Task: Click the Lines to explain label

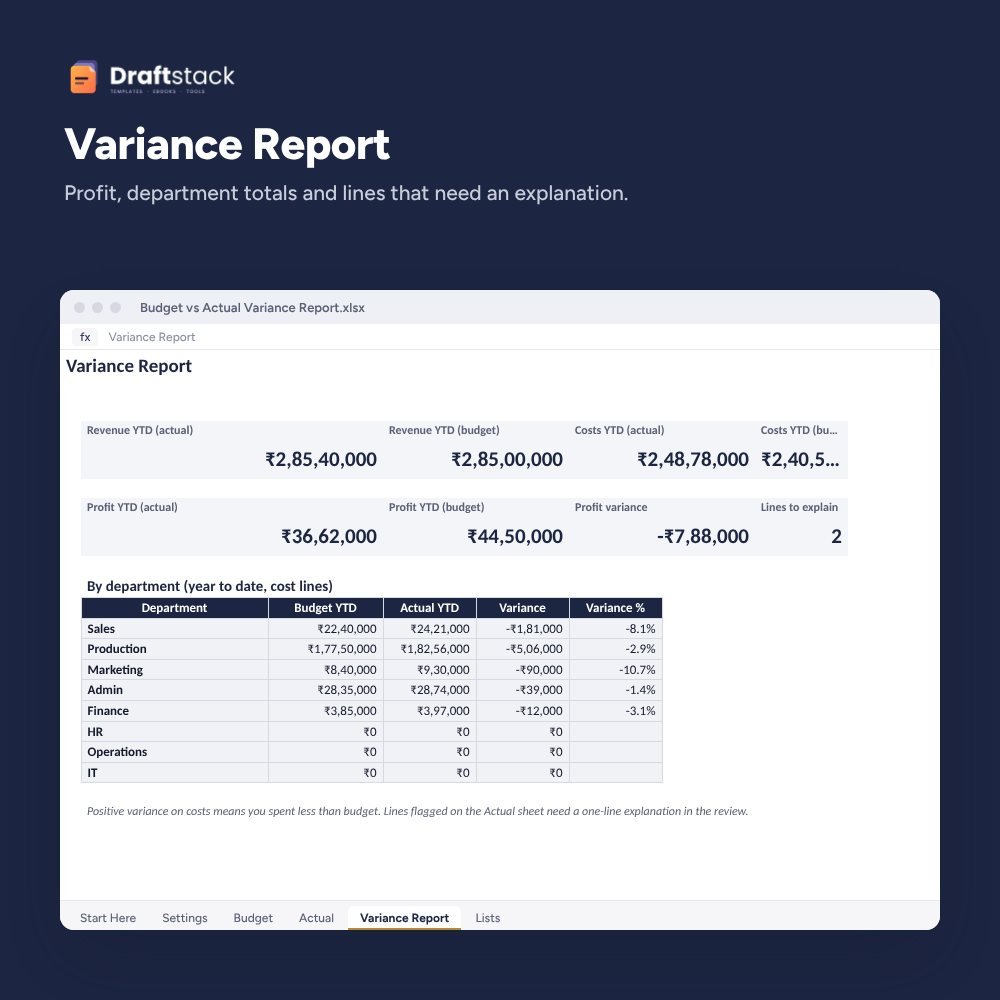Action: 799,508
